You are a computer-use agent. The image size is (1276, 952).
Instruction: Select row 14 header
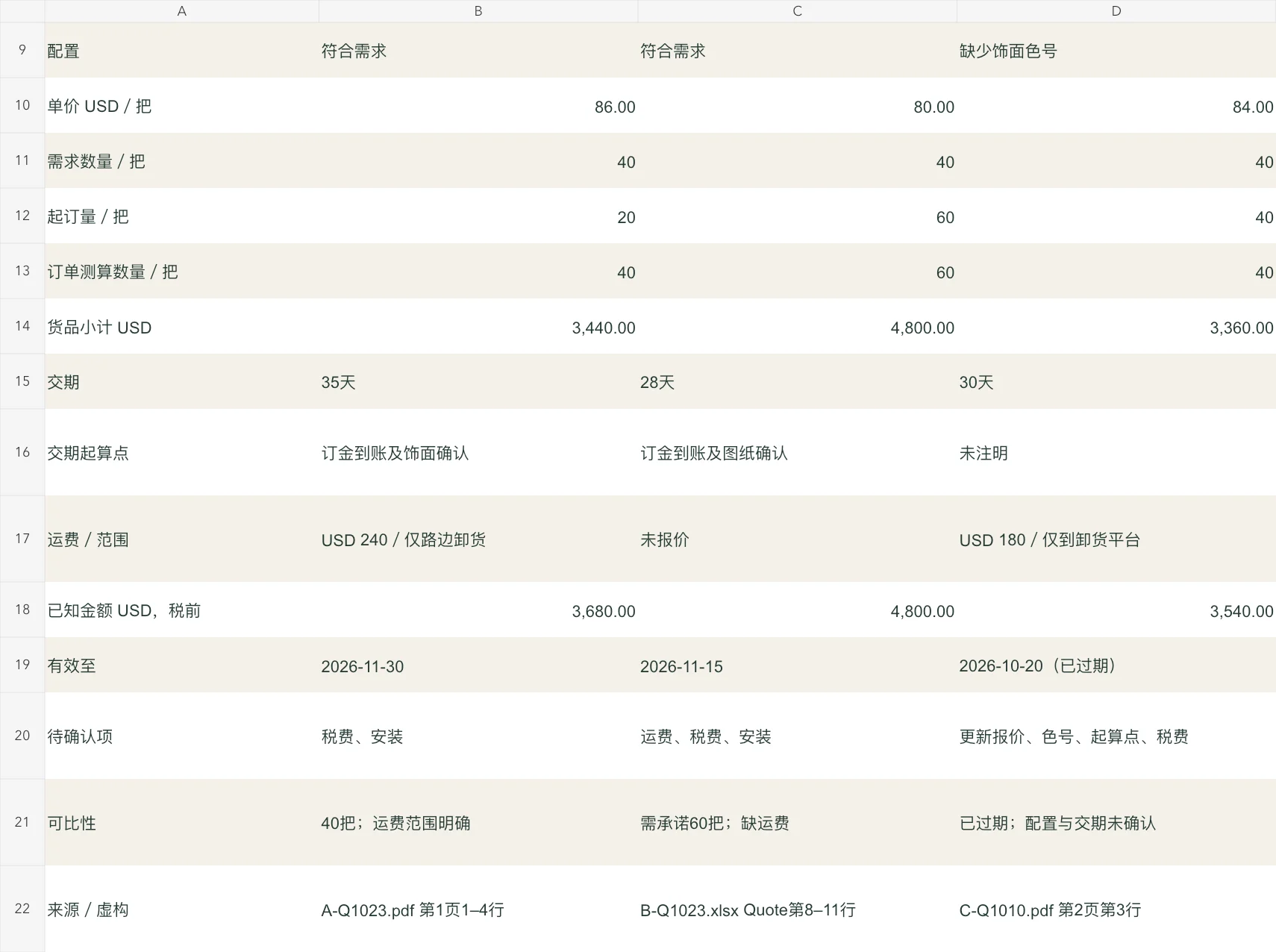(22, 326)
